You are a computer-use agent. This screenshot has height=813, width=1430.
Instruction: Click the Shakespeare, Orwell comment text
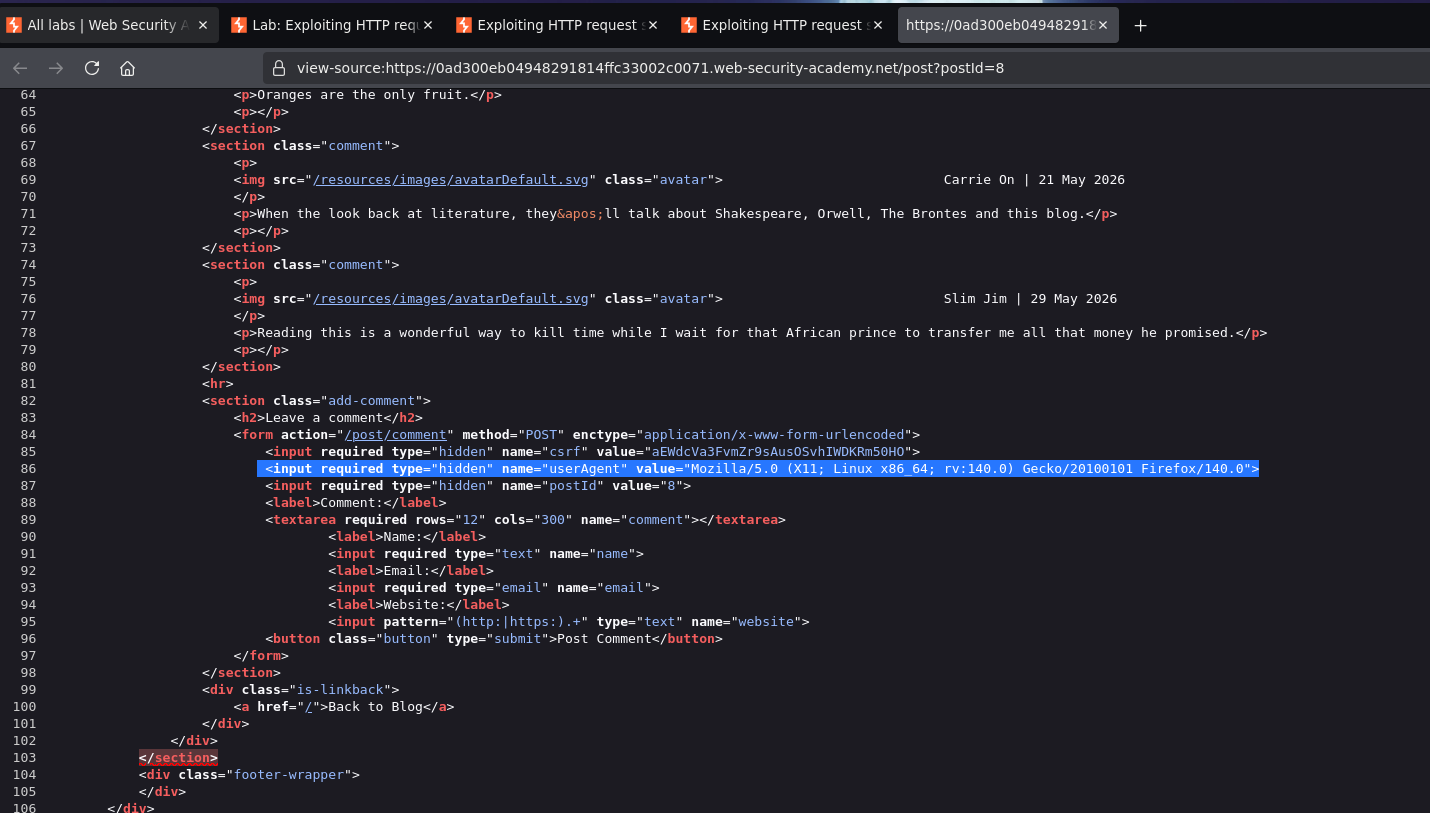671,214
